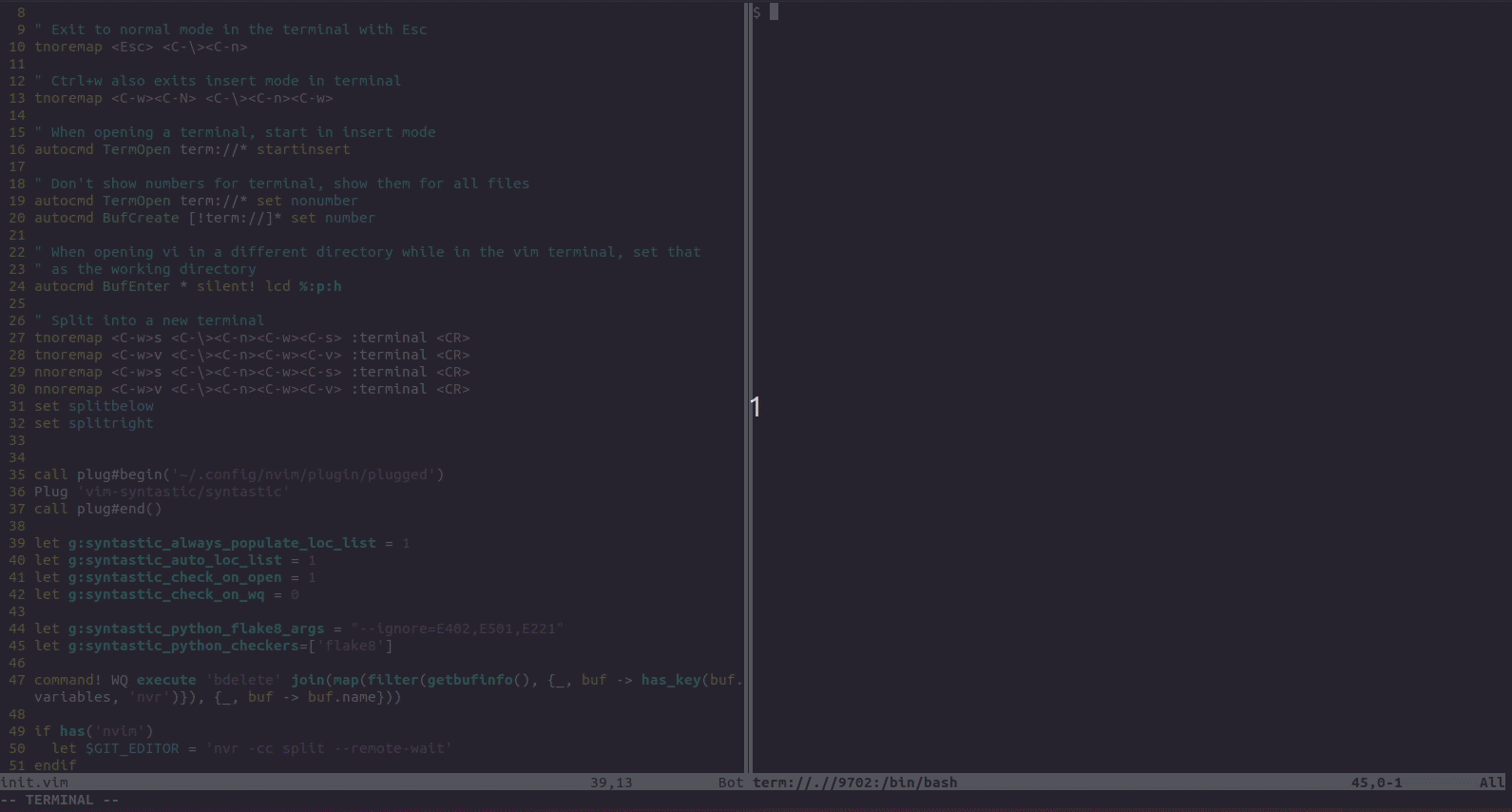Click 'g:syntastic_check_on_wq' variable
This screenshot has width=1512, height=812.
166,594
